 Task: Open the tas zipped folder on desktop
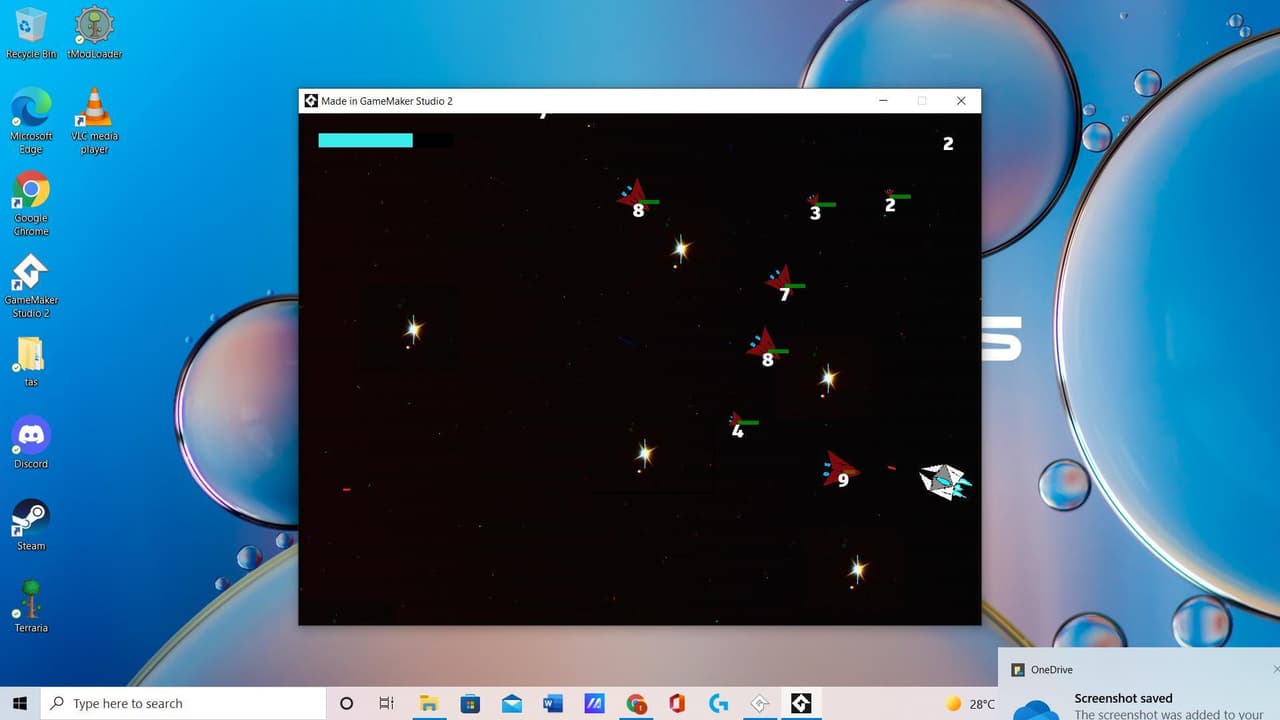31,361
